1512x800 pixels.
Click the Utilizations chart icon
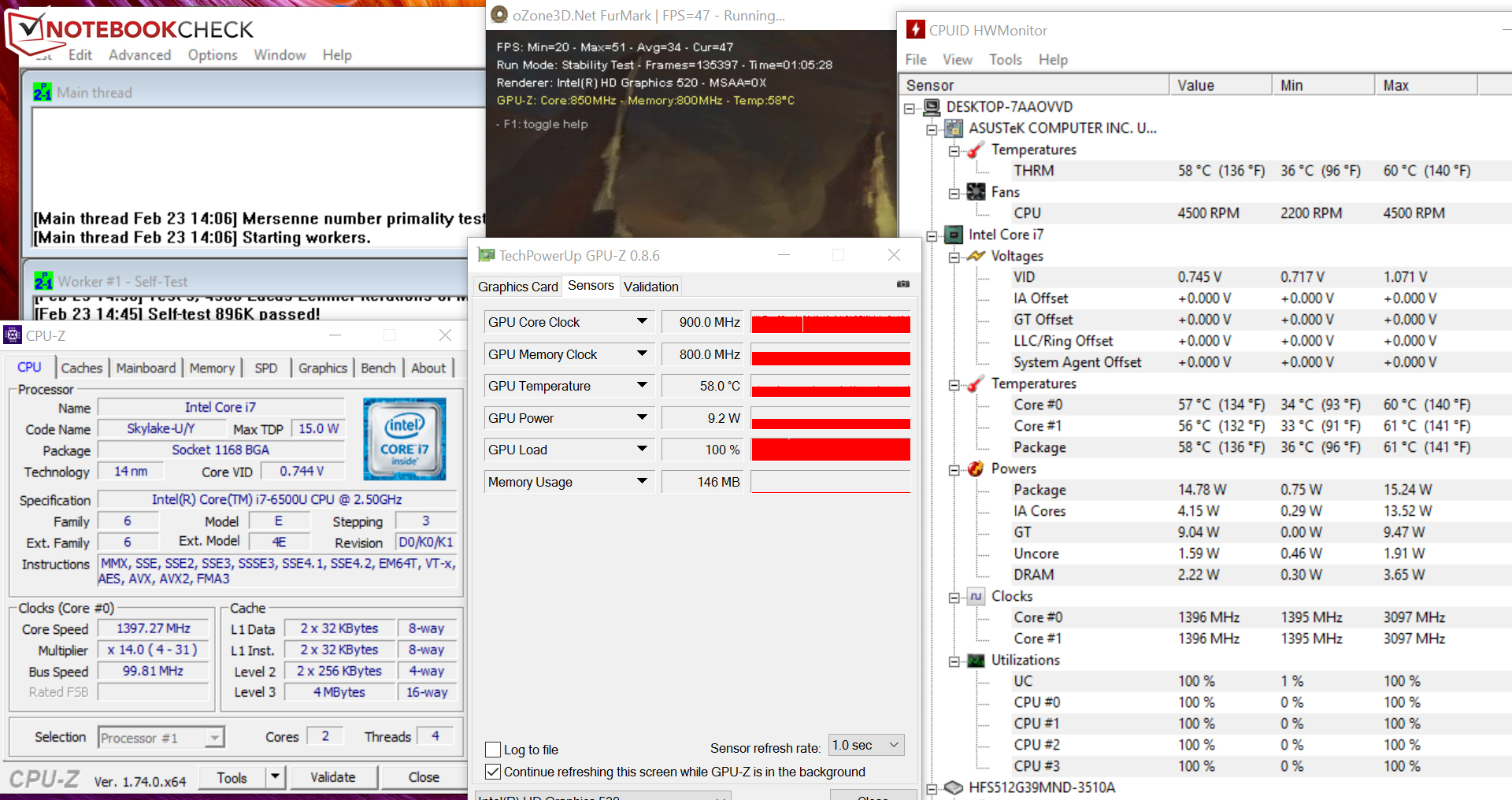coord(976,660)
